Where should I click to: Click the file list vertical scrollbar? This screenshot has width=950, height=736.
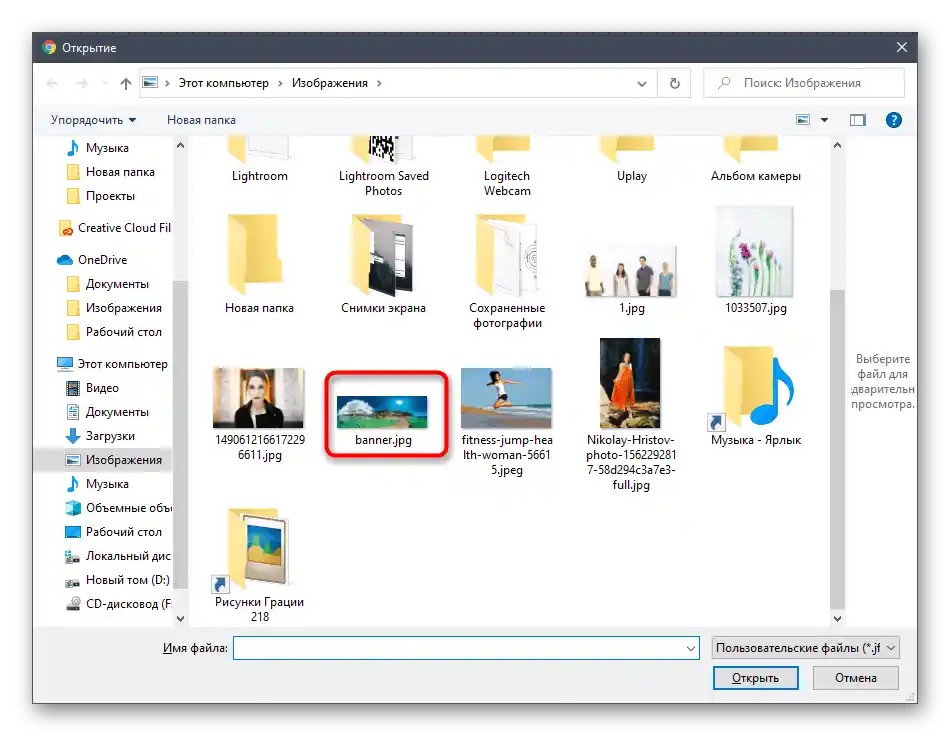click(x=837, y=449)
